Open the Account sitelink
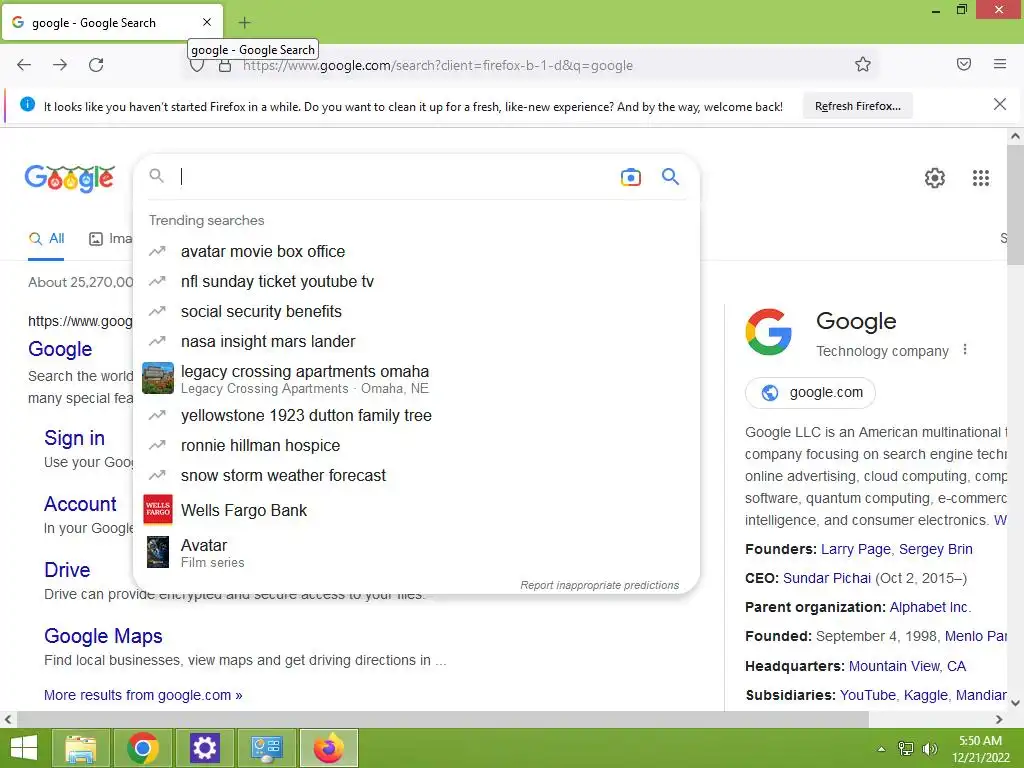The height and width of the screenshot is (768, 1024). 80,504
